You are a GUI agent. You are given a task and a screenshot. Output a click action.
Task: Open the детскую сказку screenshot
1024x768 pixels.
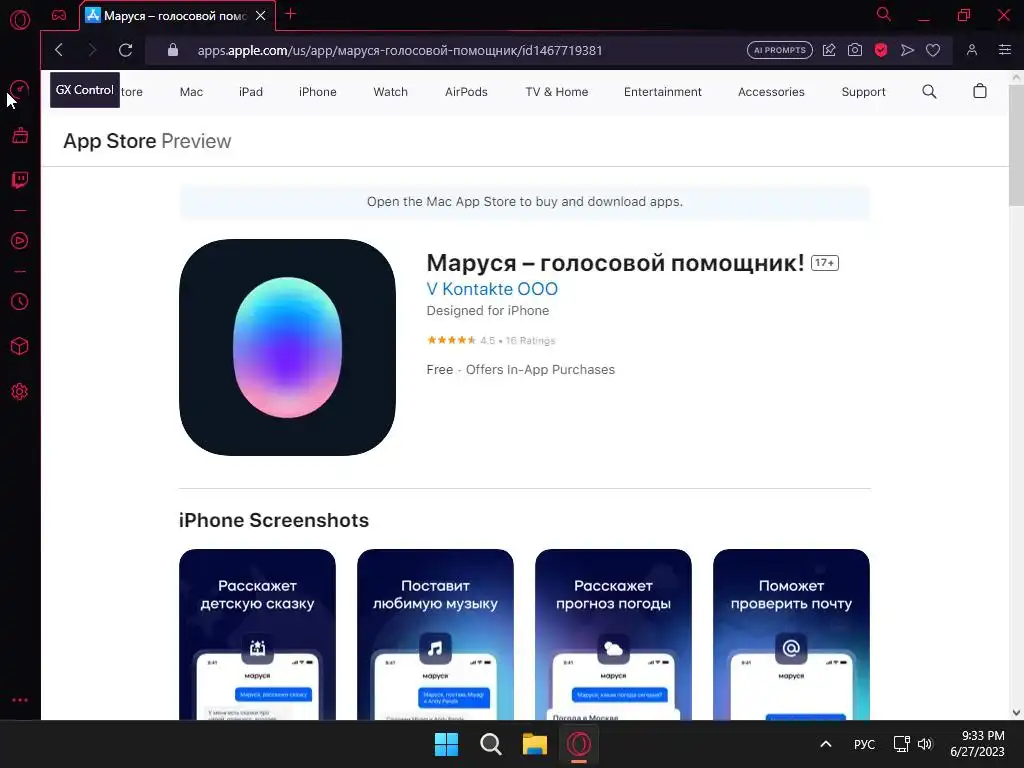257,634
